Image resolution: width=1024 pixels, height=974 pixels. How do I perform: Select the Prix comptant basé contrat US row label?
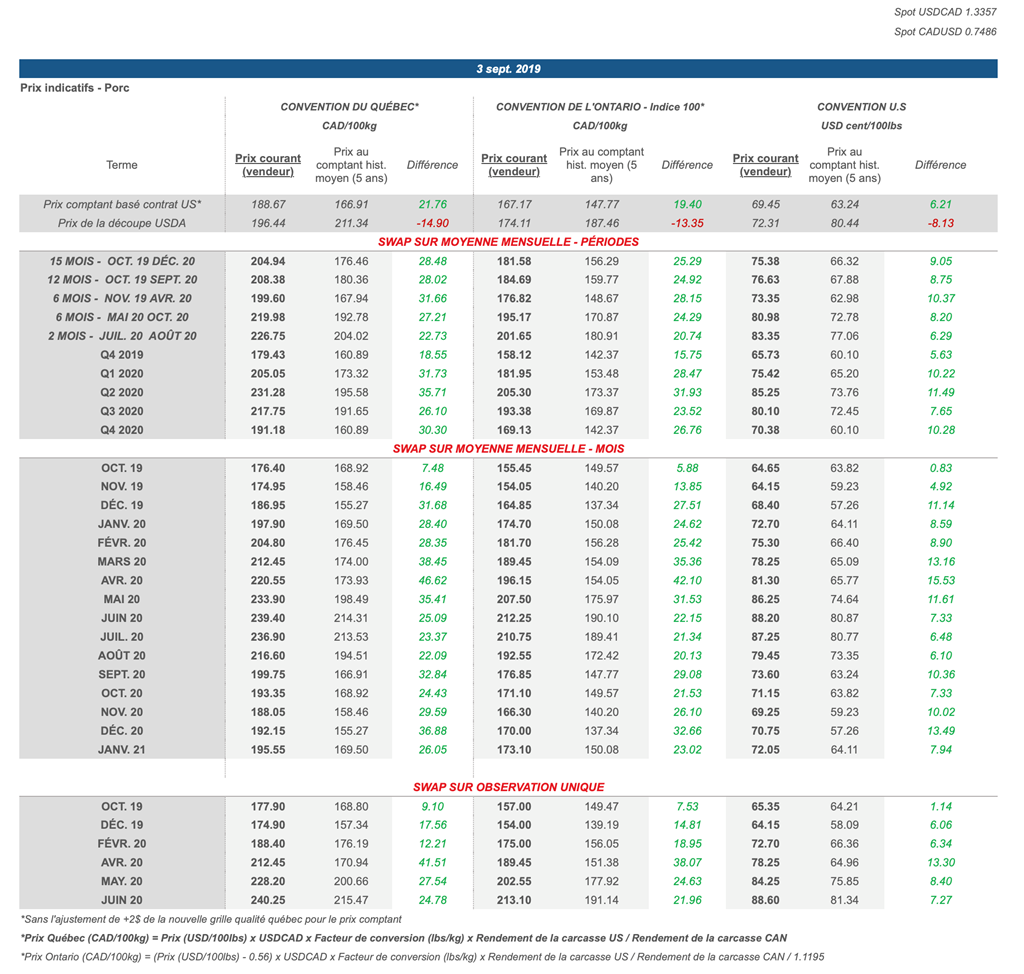pyautogui.click(x=122, y=204)
